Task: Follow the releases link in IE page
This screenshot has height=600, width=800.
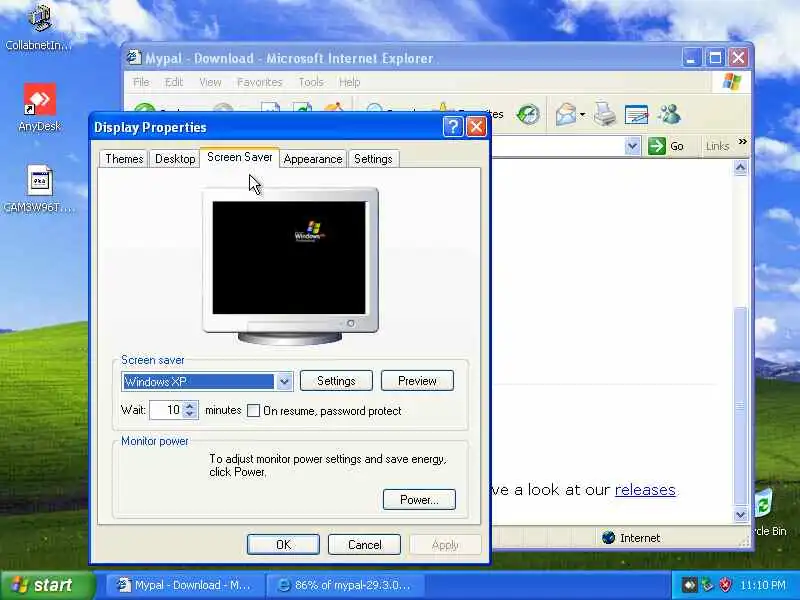Action: (645, 490)
